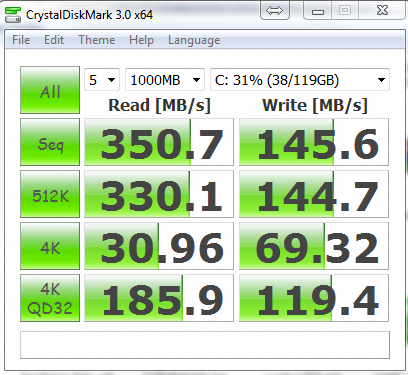Start the 4K QD32 benchmark test
The height and width of the screenshot is (375, 408).
pos(50,298)
